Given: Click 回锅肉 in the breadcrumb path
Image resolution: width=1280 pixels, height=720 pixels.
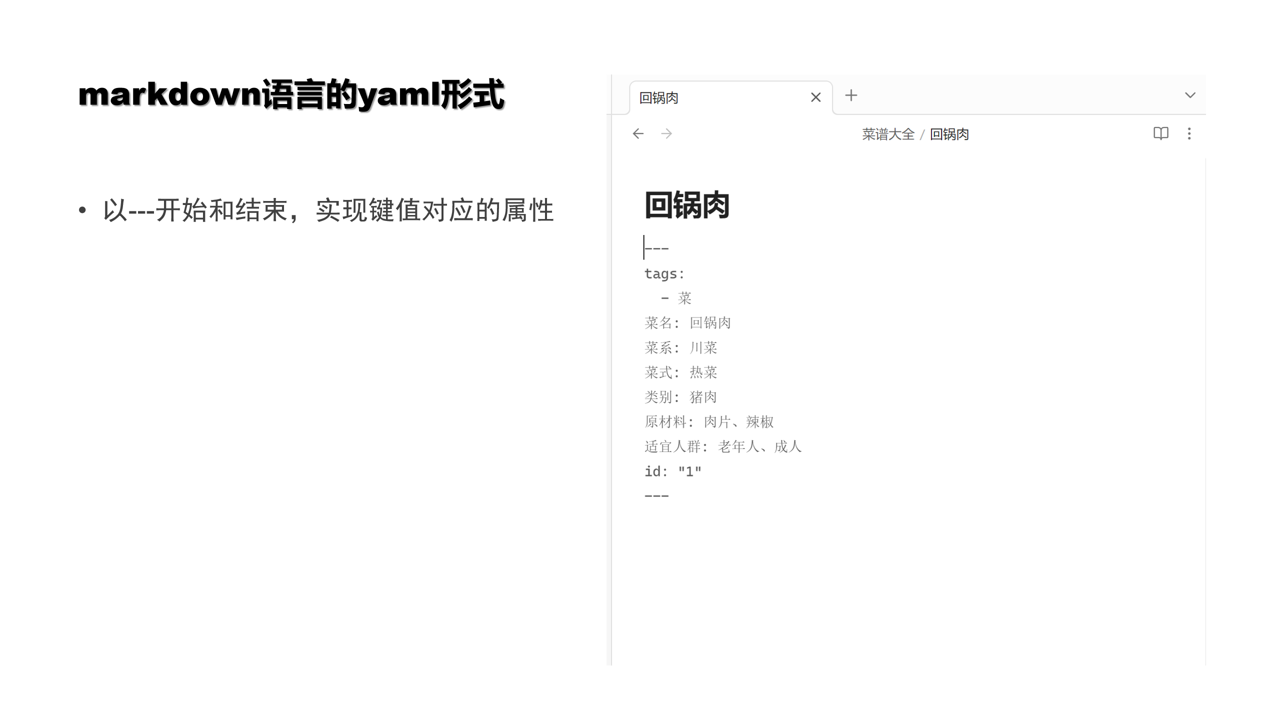Looking at the screenshot, I should pyautogui.click(x=949, y=134).
